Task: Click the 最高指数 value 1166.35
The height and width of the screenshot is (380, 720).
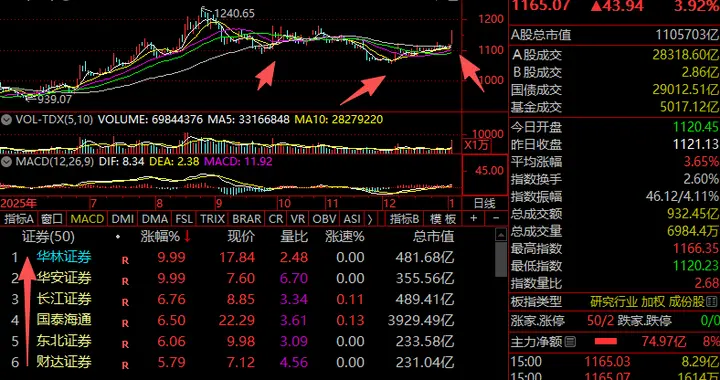Action: pos(695,248)
